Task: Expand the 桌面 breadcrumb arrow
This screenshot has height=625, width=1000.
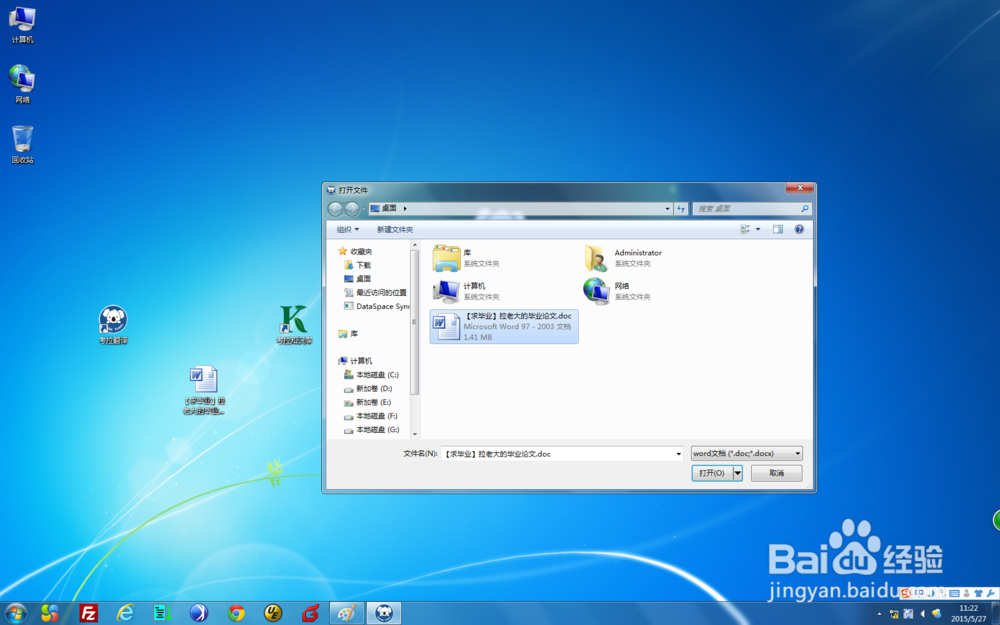Action: pos(405,209)
